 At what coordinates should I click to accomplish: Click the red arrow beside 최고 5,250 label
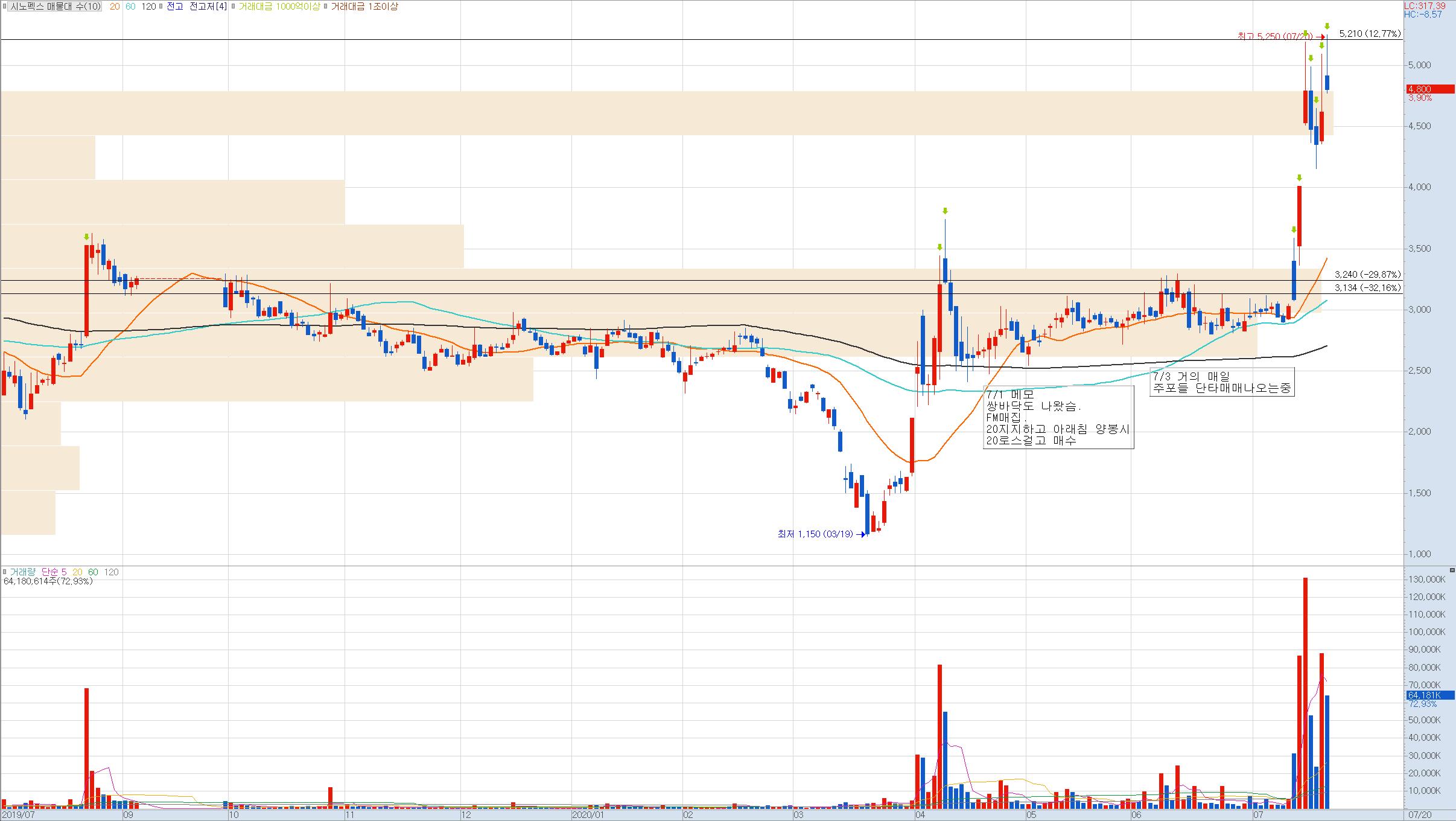[1320, 37]
